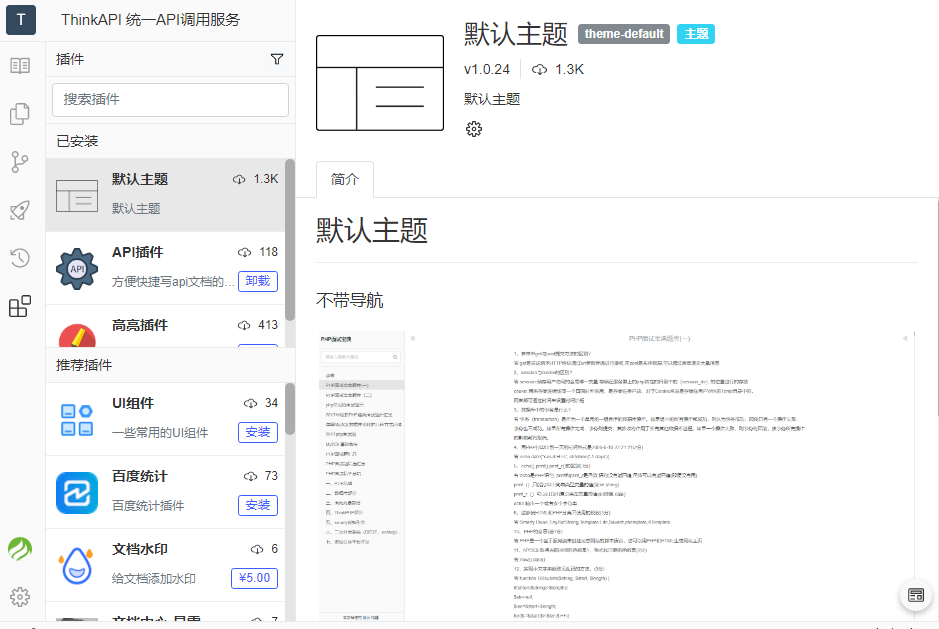Click the API插件 circular logo
This screenshot has height=629, width=939.
[77, 267]
